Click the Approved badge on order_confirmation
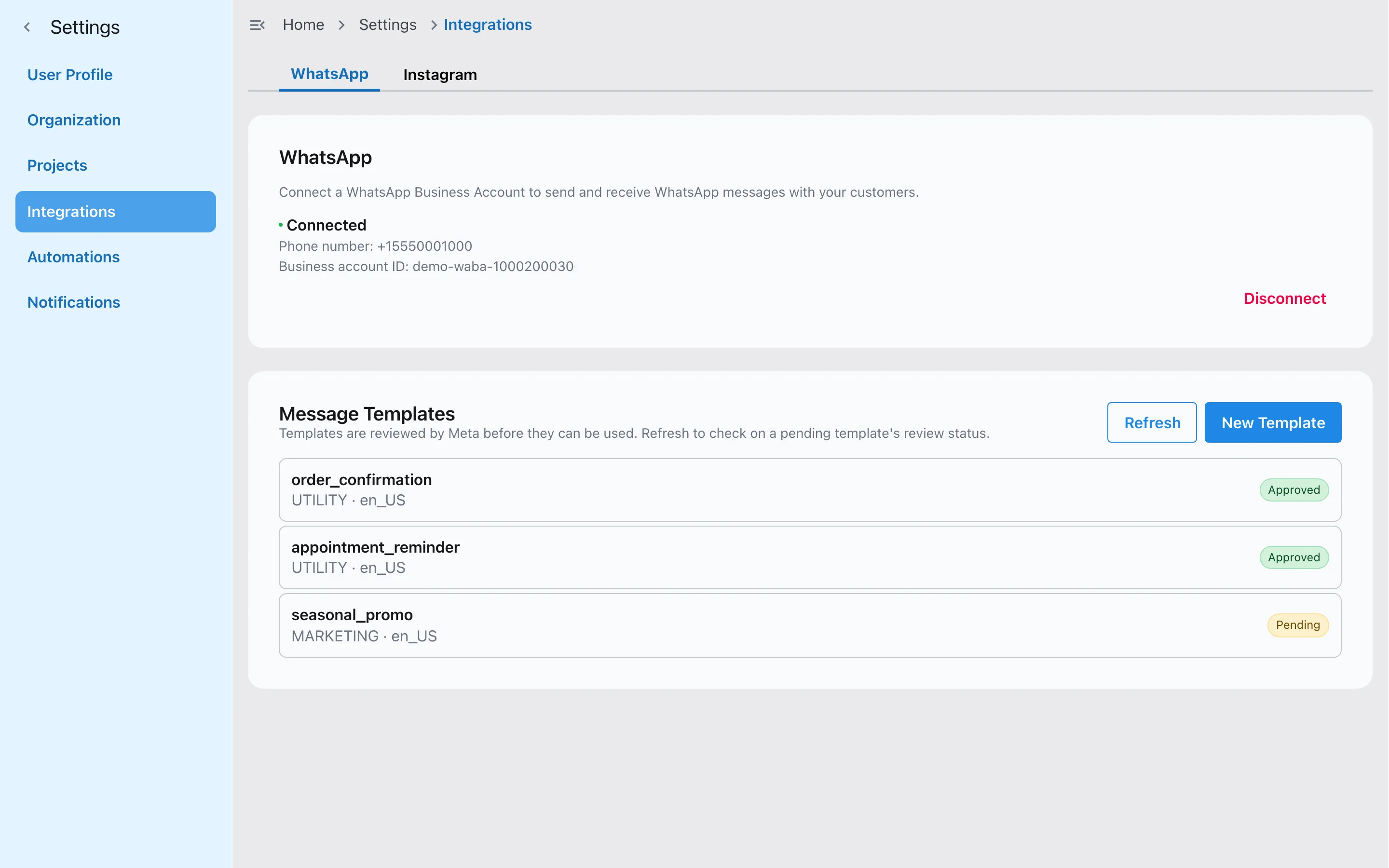This screenshot has width=1389, height=868. point(1294,489)
